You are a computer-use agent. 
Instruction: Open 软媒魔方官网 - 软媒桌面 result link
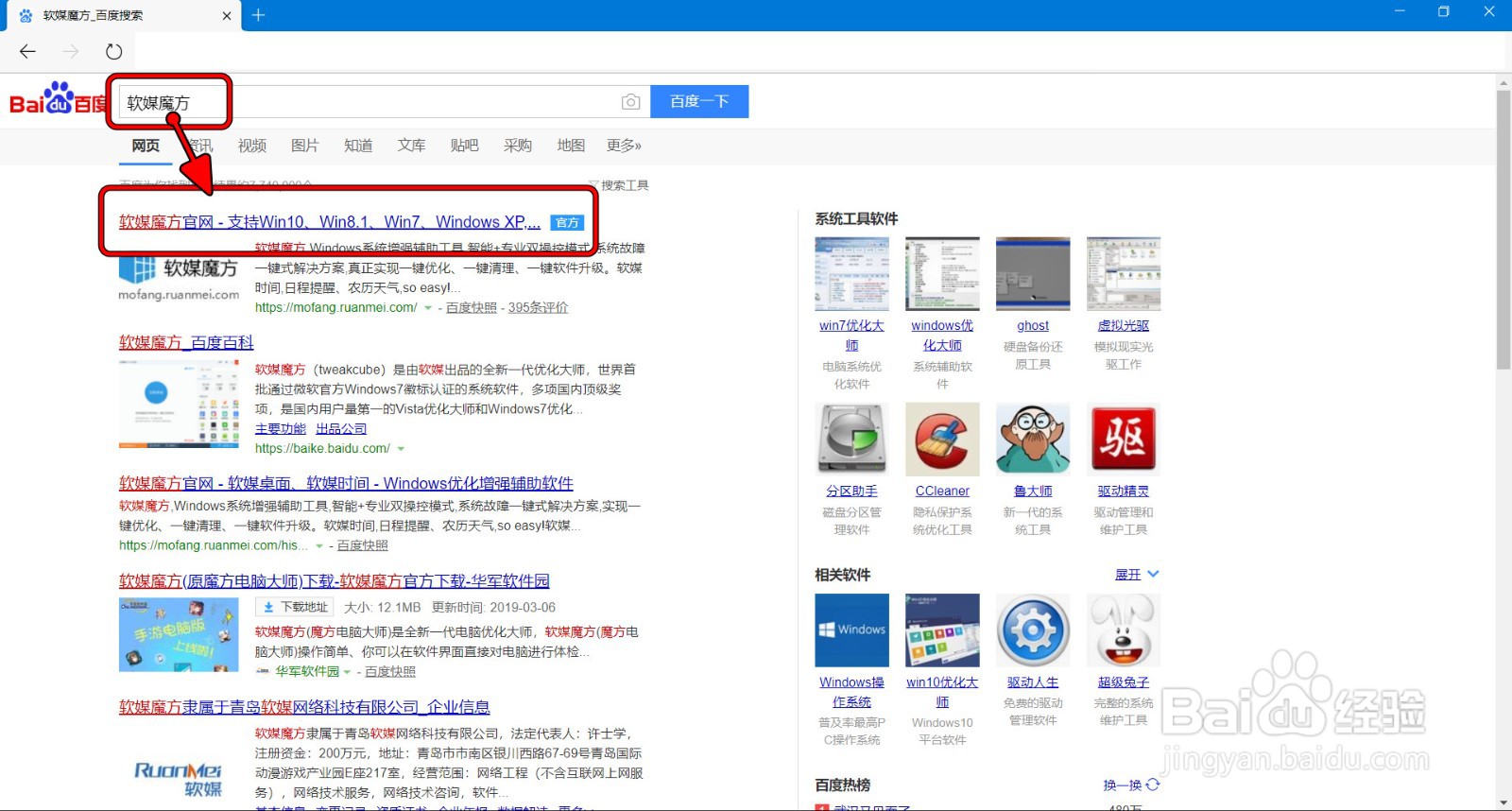pos(346,483)
